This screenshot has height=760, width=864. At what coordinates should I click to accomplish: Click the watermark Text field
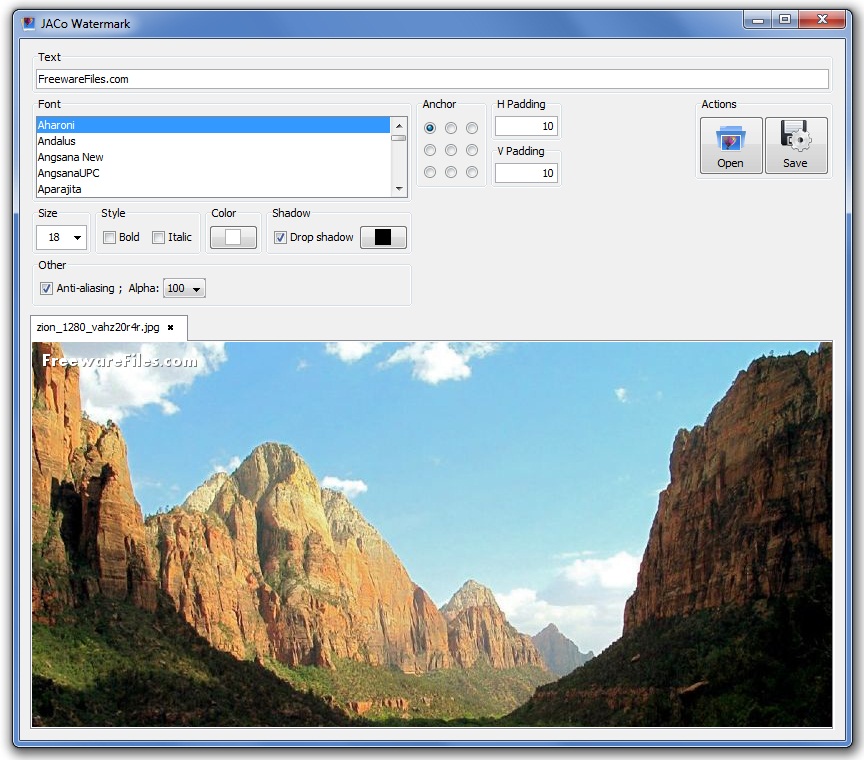430,78
